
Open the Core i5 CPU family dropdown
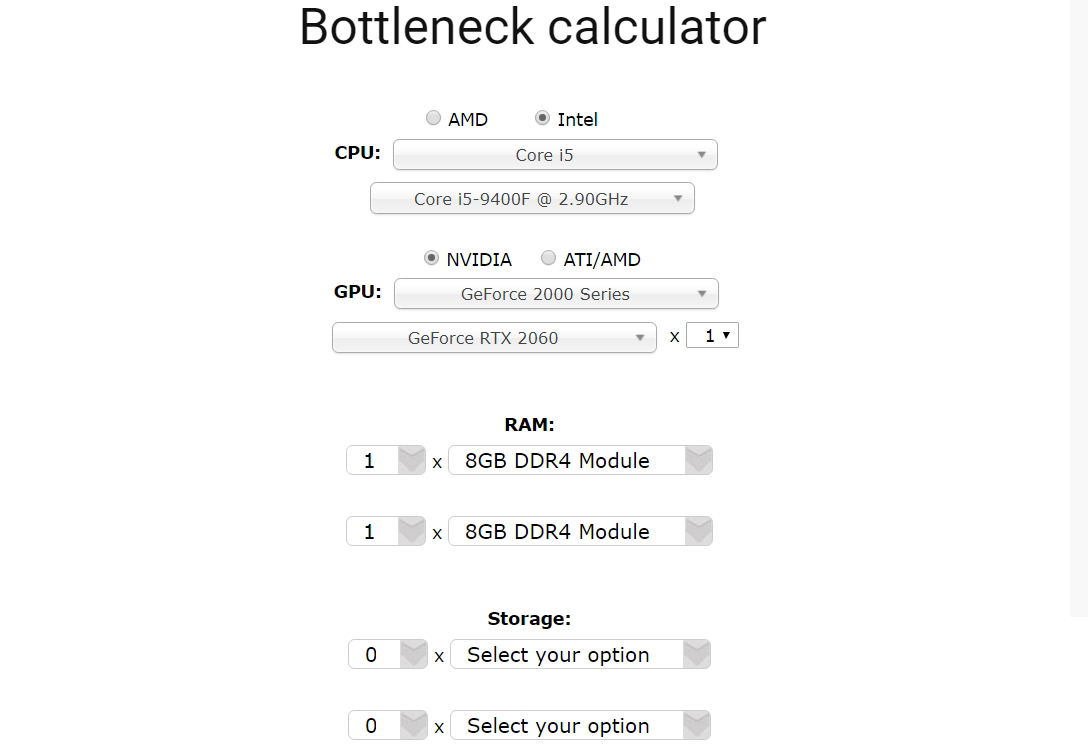(555, 155)
